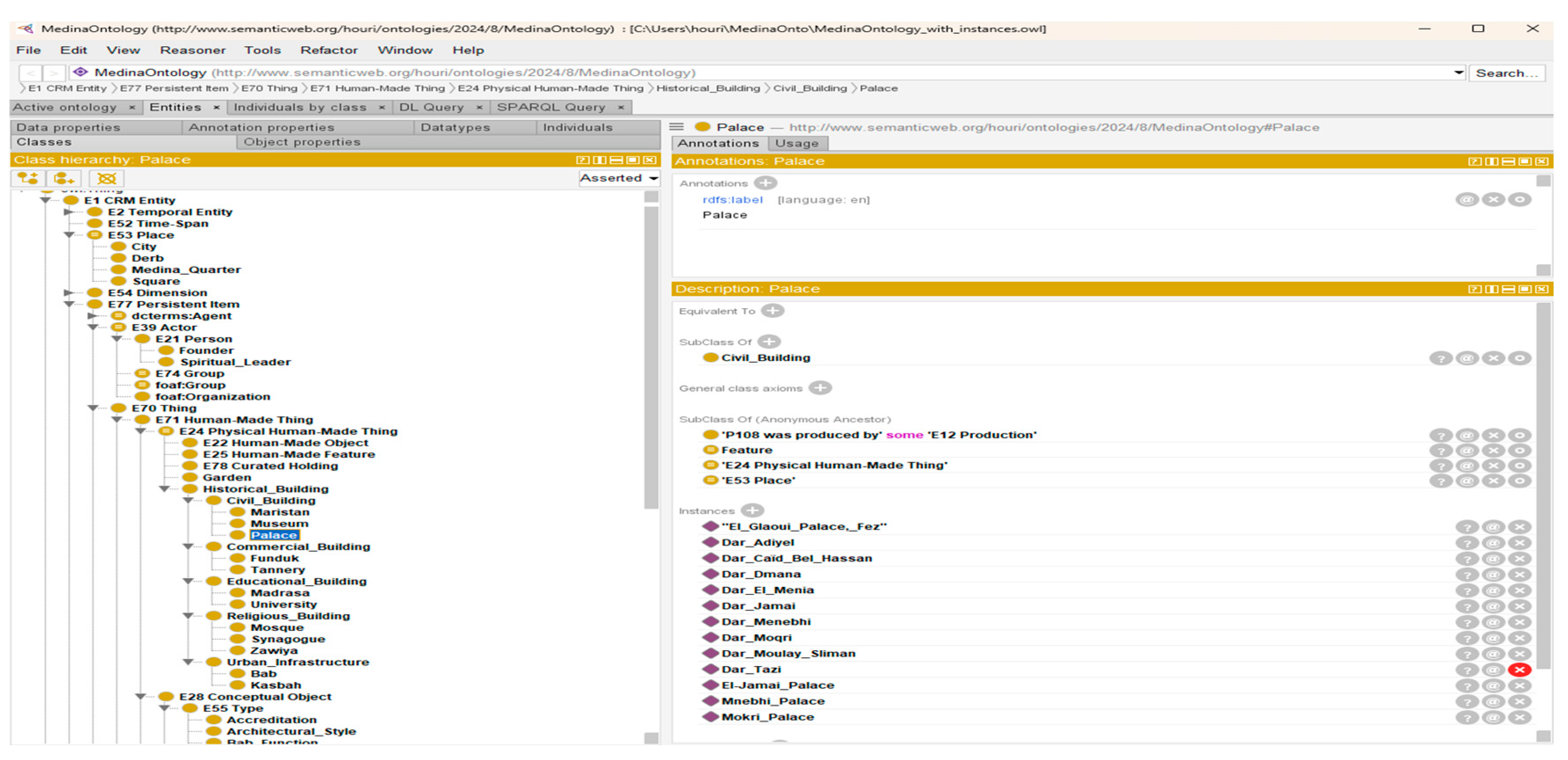Switch to the SPARQL Query tab

click(x=551, y=107)
